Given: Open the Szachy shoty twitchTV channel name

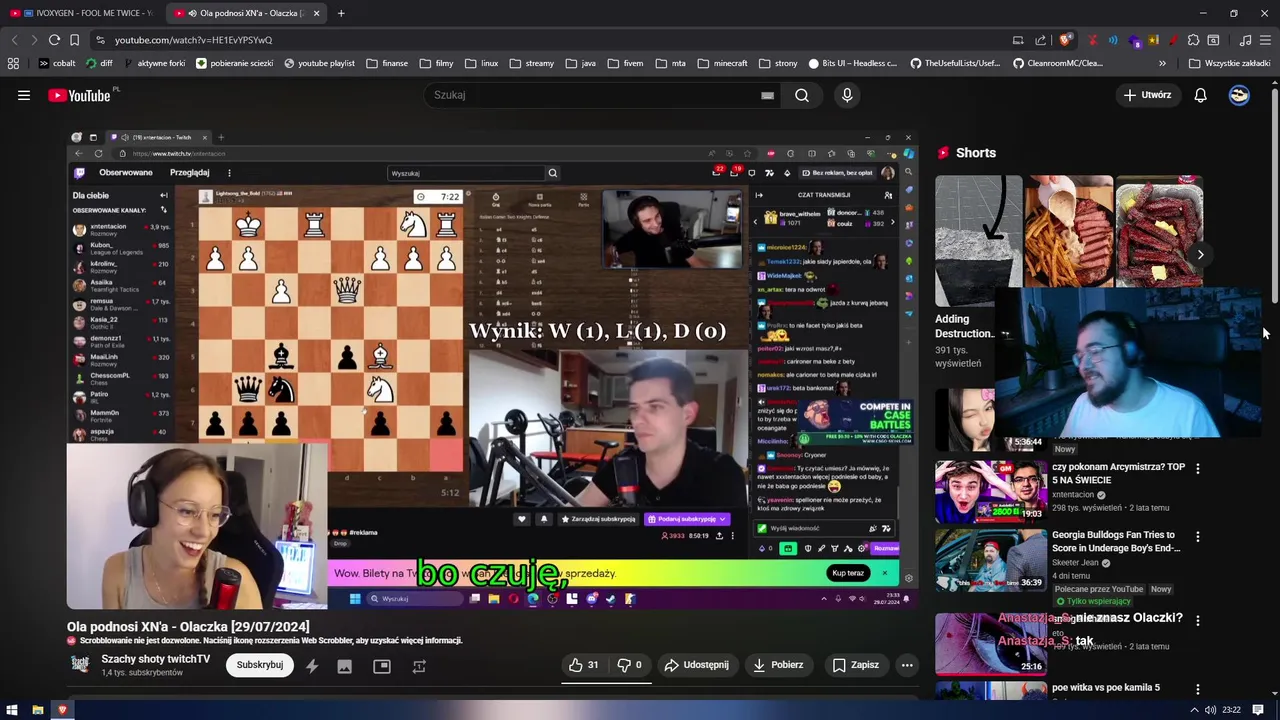Looking at the screenshot, I should click(155, 659).
